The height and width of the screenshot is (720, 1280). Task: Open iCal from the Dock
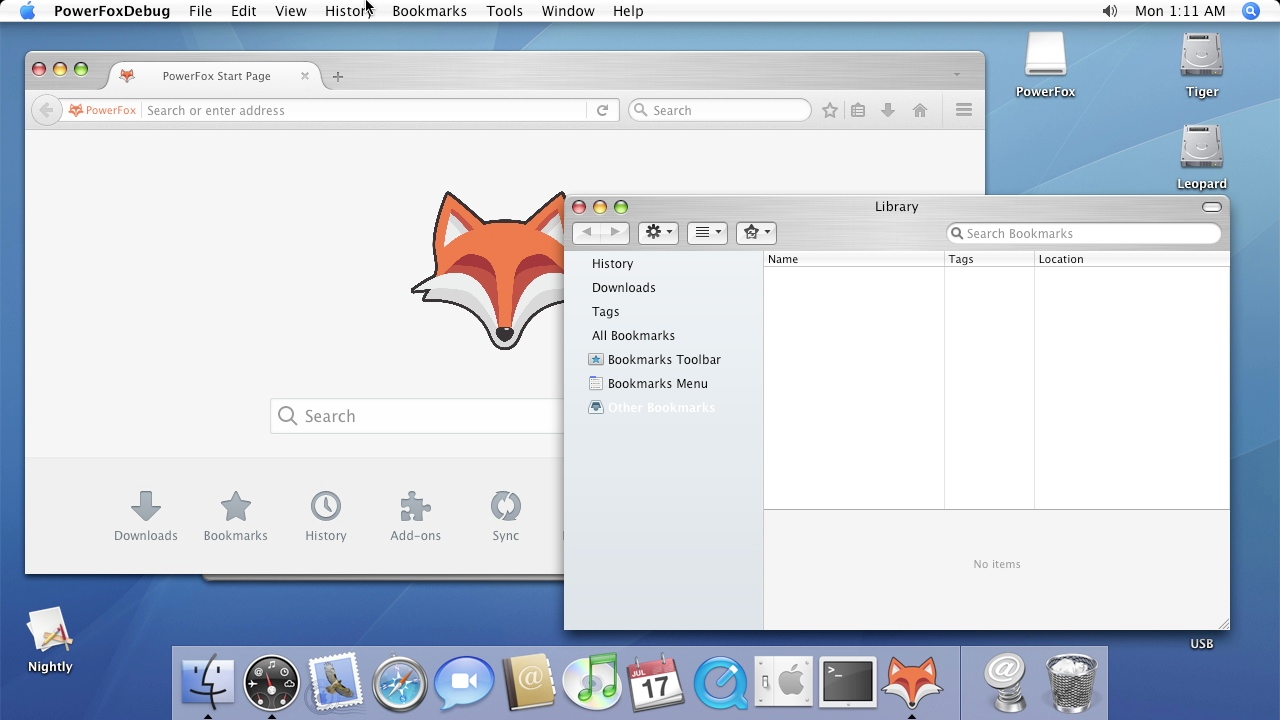pyautogui.click(x=656, y=683)
